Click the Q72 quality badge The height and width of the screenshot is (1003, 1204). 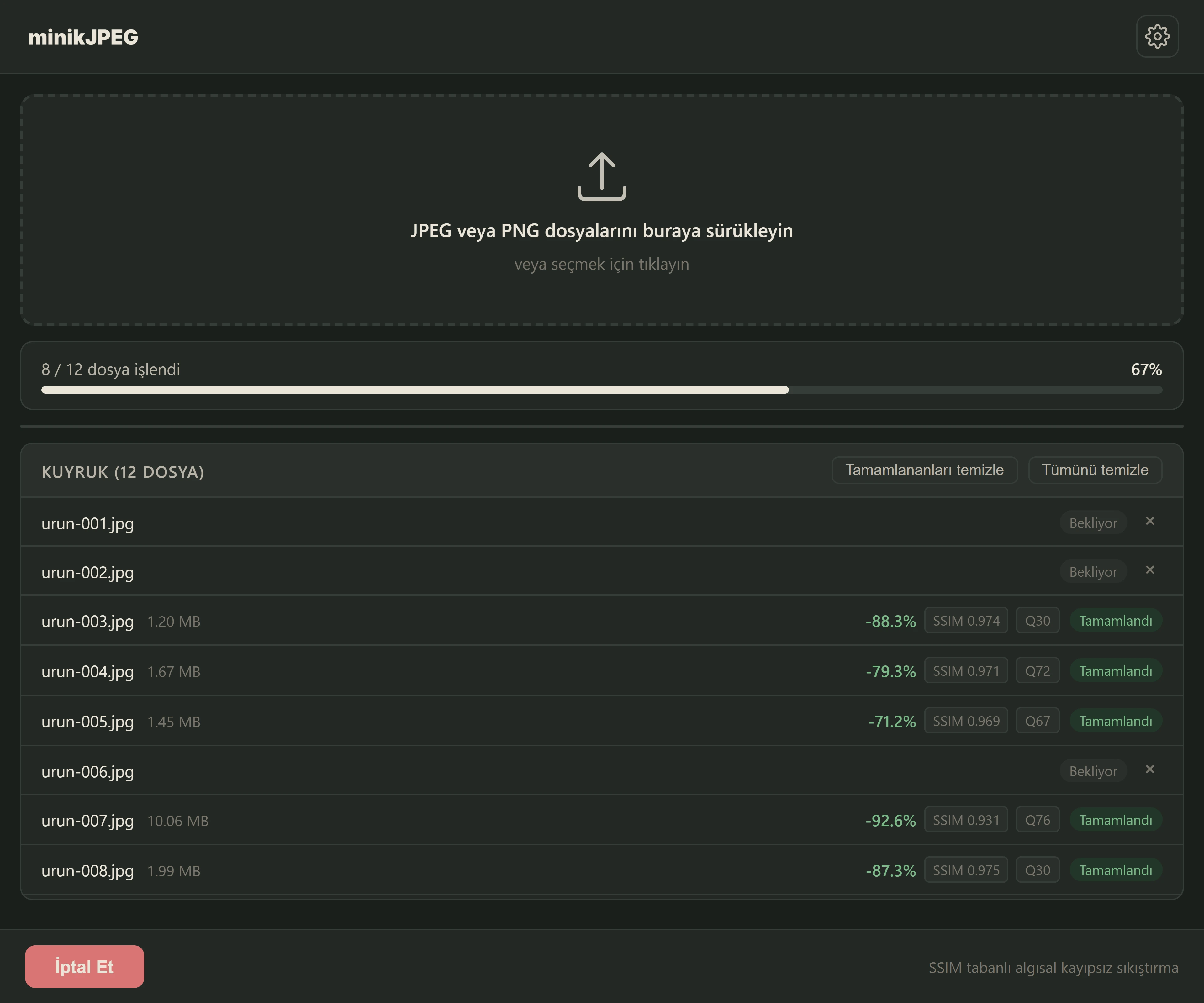pyautogui.click(x=1038, y=670)
